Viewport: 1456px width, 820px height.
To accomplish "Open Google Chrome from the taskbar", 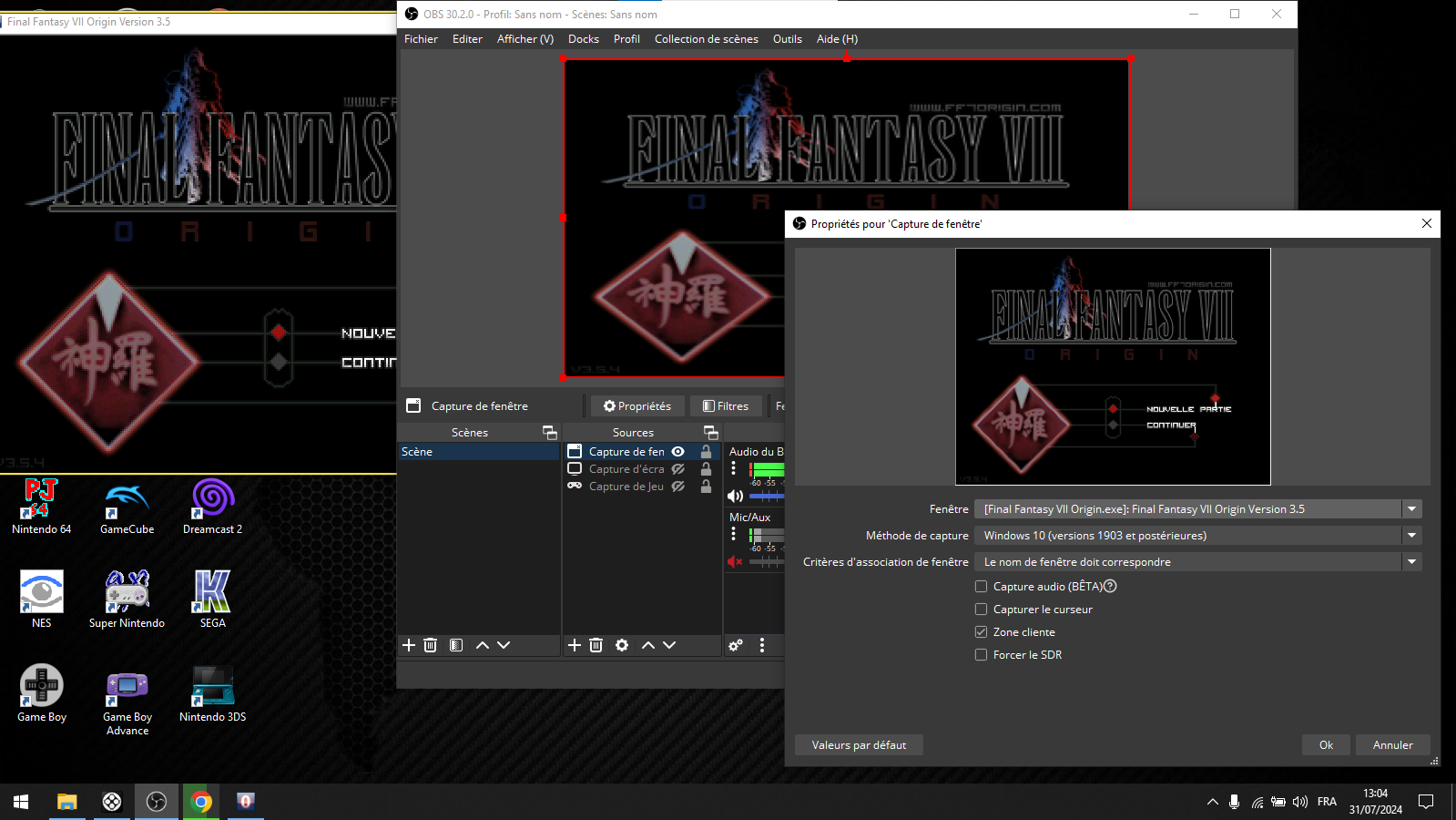I will click(201, 802).
